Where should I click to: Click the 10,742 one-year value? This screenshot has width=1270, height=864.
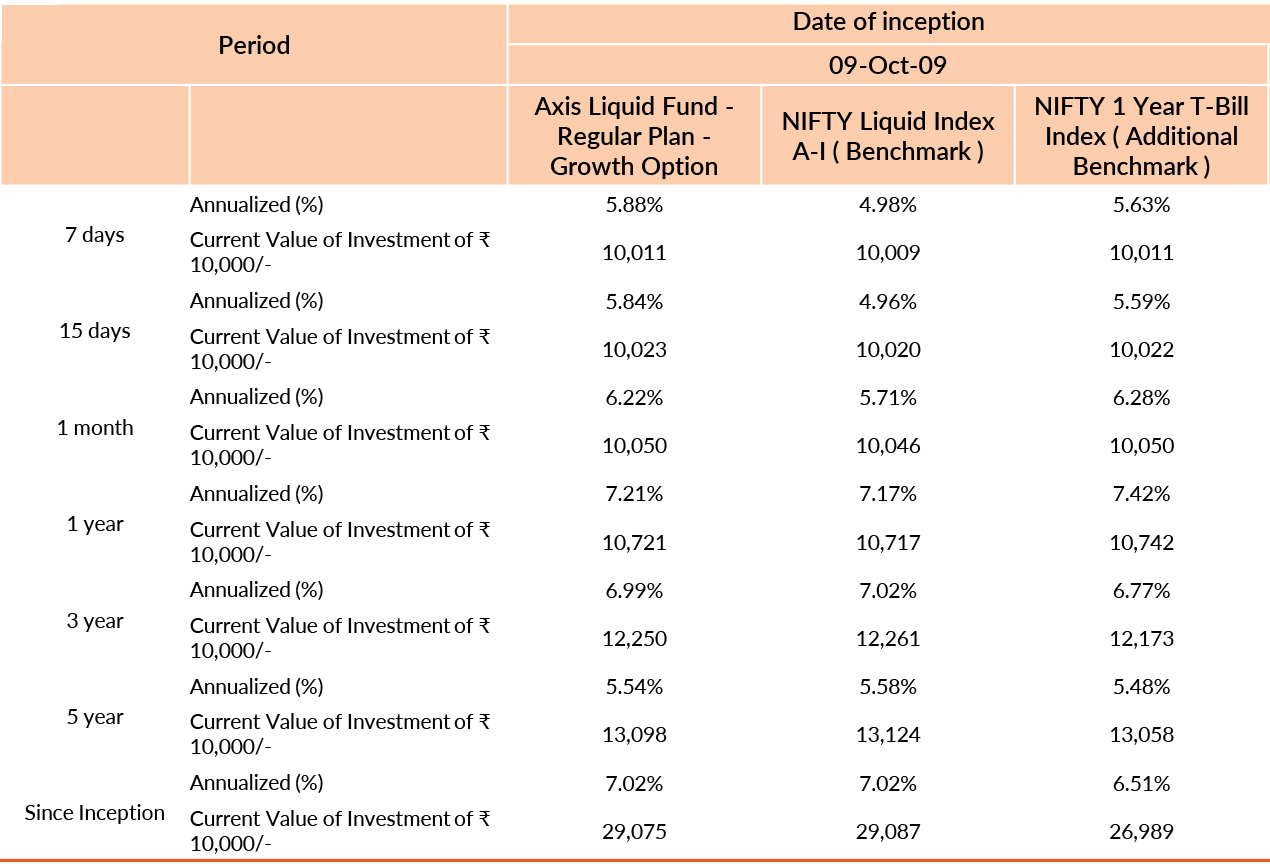(1141, 542)
